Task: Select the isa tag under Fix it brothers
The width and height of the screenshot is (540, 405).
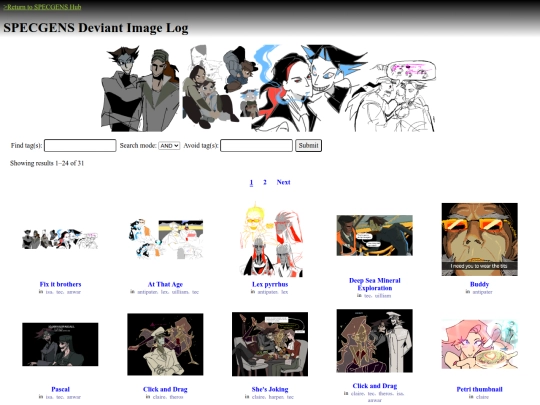Action: [x=49, y=292]
